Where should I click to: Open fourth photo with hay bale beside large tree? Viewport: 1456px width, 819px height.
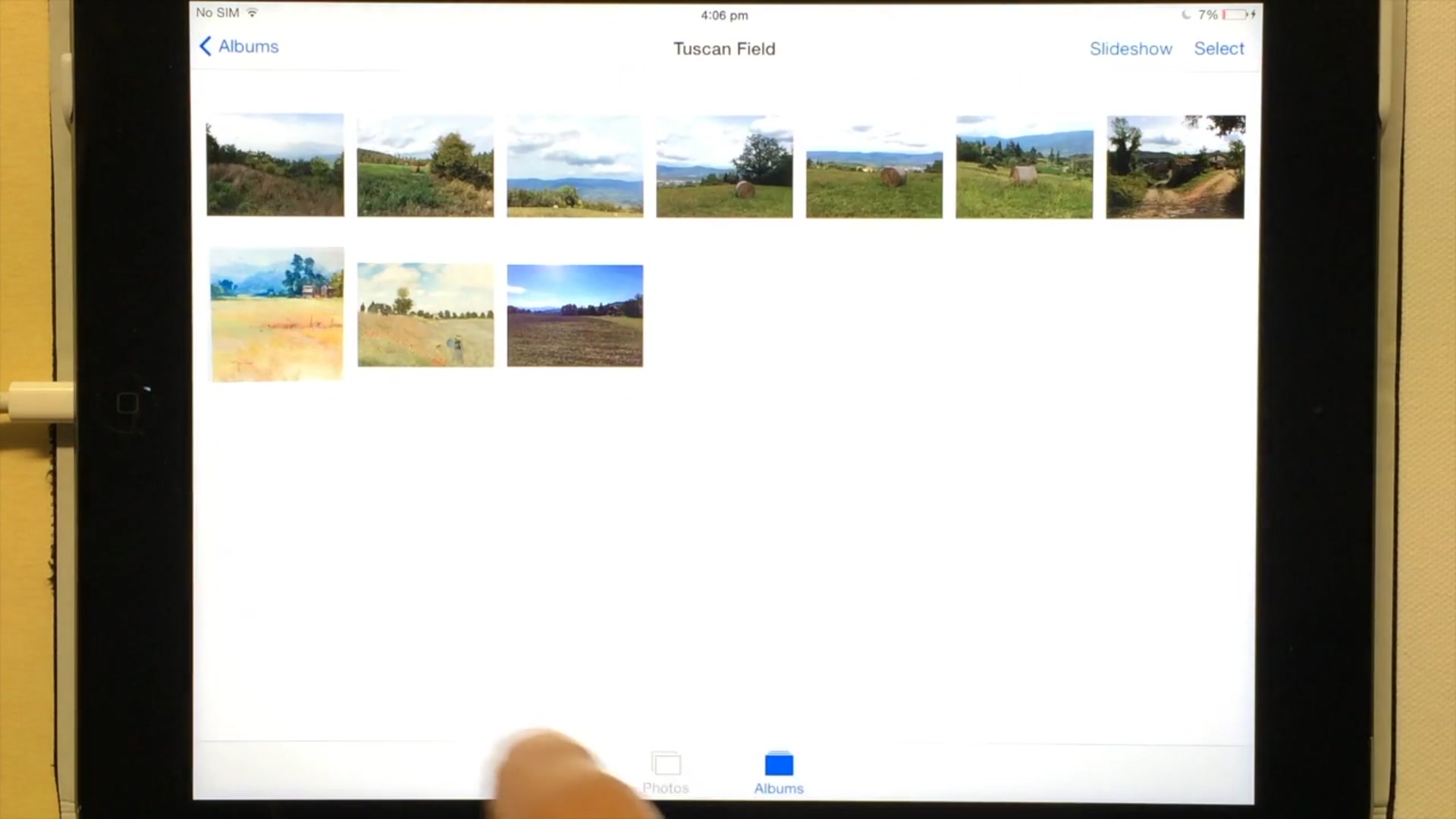coord(724,167)
